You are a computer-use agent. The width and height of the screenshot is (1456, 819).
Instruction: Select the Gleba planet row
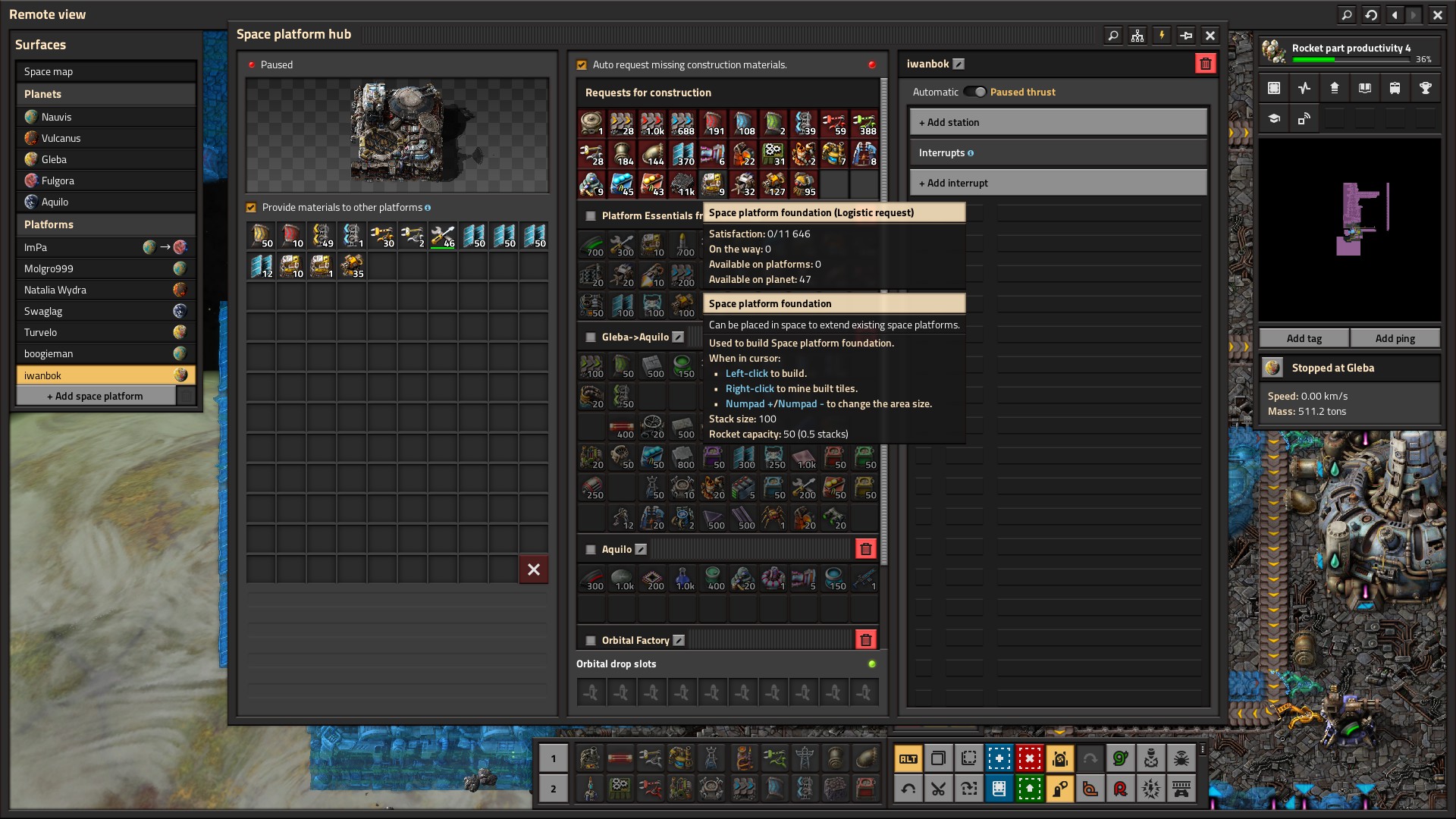coord(106,159)
